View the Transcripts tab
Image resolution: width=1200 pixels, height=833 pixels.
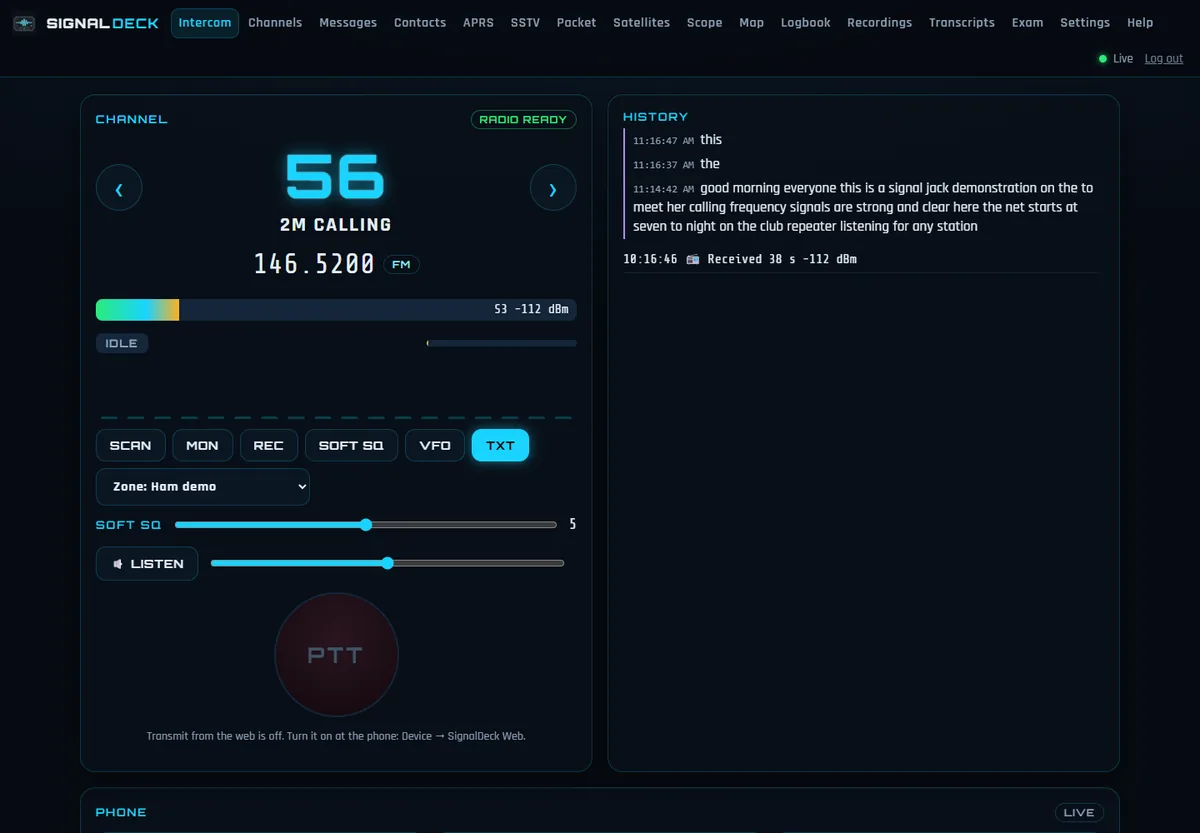(962, 23)
